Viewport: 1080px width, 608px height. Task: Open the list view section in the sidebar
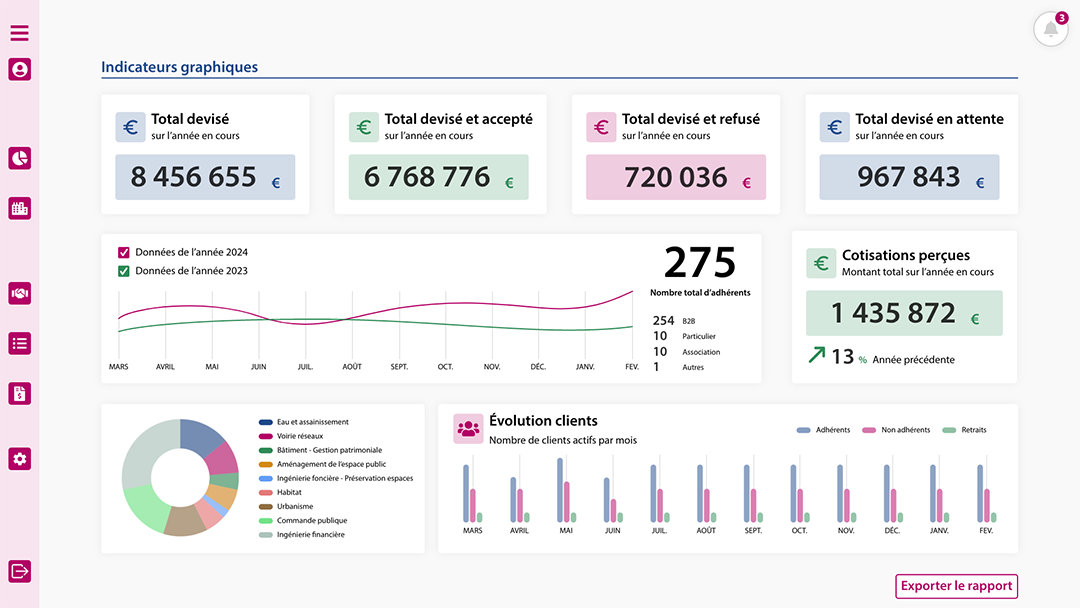tap(19, 343)
